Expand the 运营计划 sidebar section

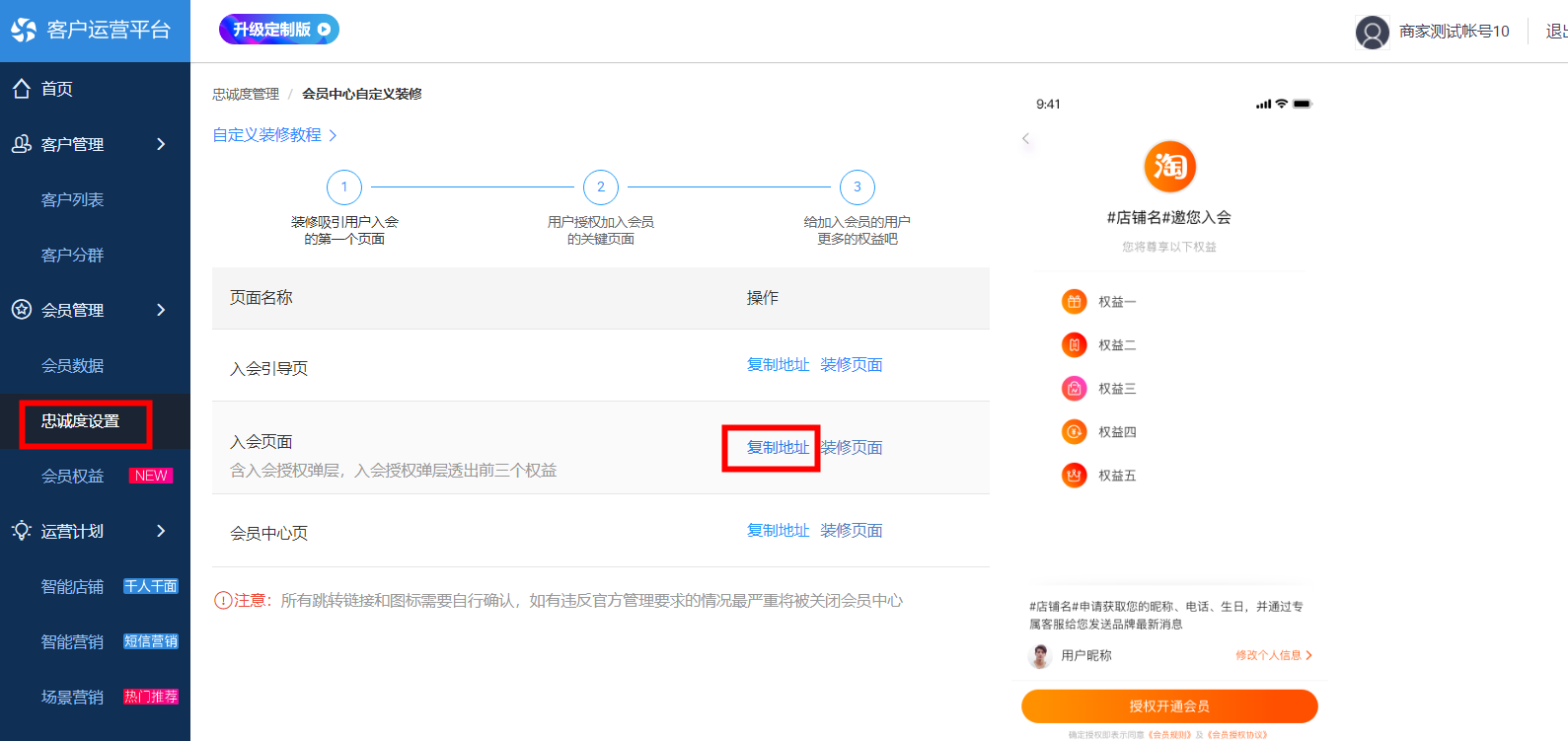(x=95, y=532)
